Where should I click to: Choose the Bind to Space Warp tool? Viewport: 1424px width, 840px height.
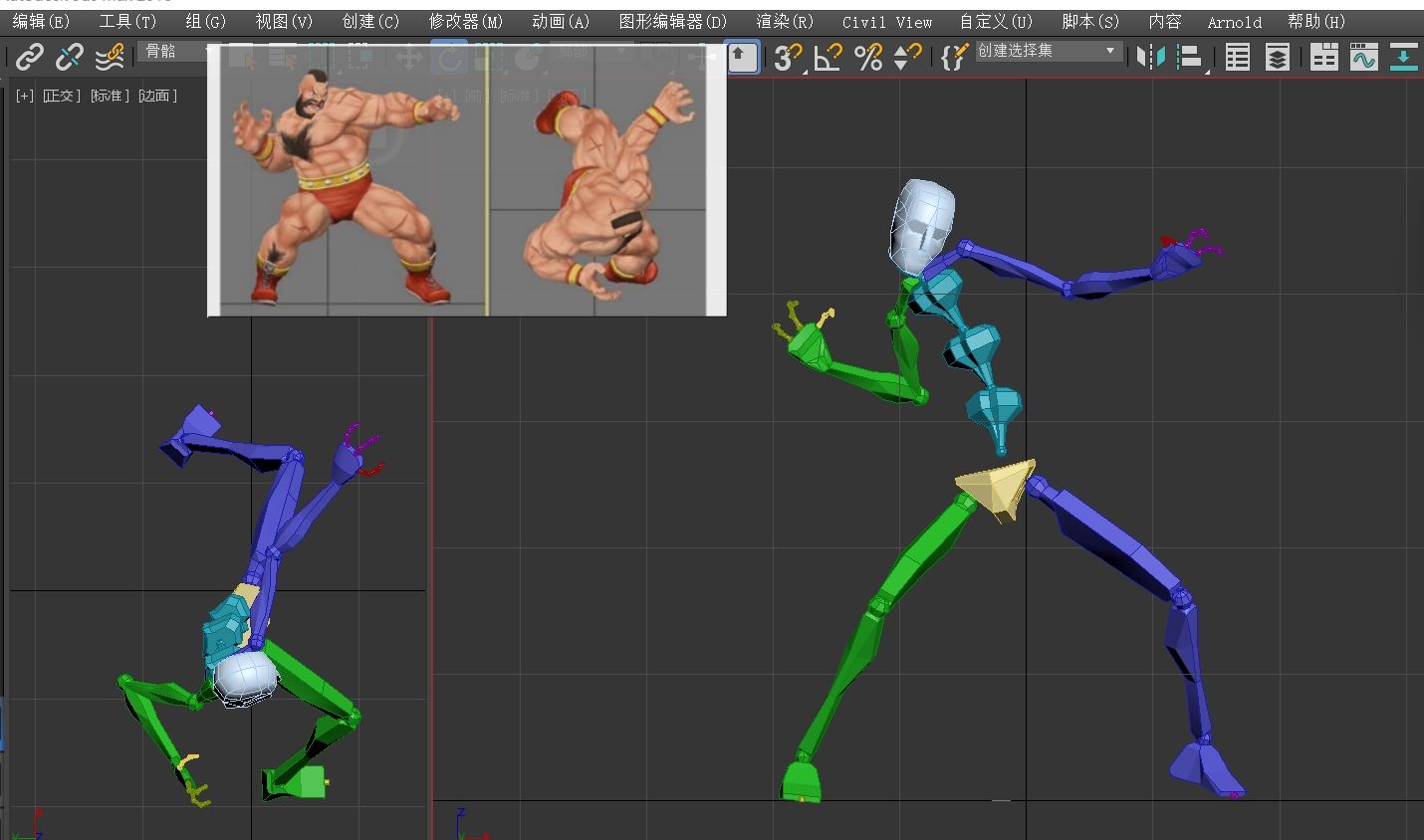pyautogui.click(x=110, y=58)
